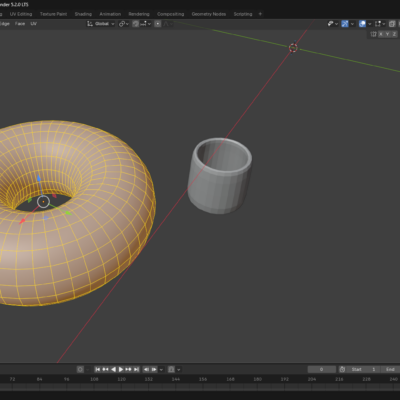Viewport: 400px width, 400px height.
Task: Click frame 168 on the timeline ruler
Action: [x=230, y=379]
